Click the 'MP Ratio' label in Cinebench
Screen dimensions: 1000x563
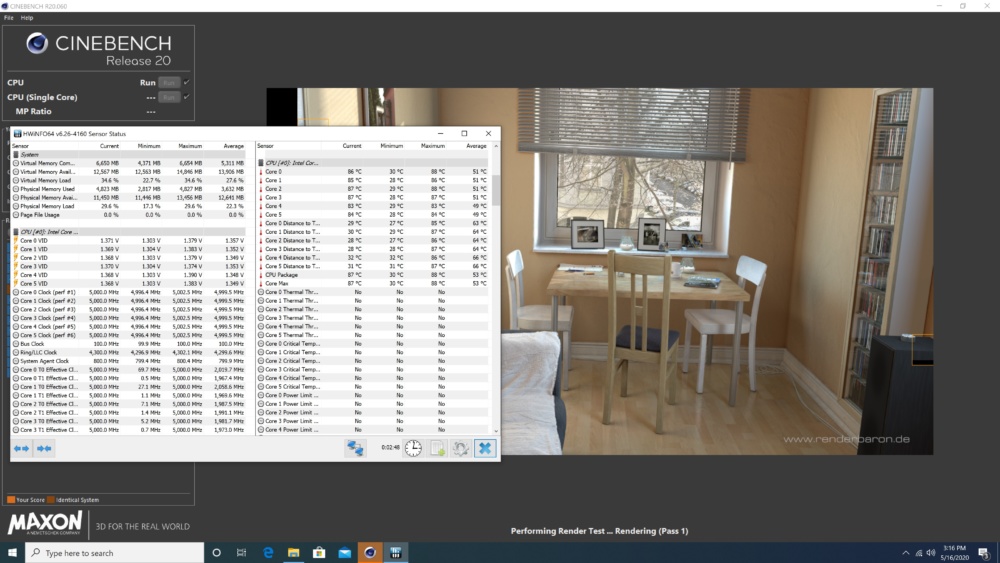[33, 111]
